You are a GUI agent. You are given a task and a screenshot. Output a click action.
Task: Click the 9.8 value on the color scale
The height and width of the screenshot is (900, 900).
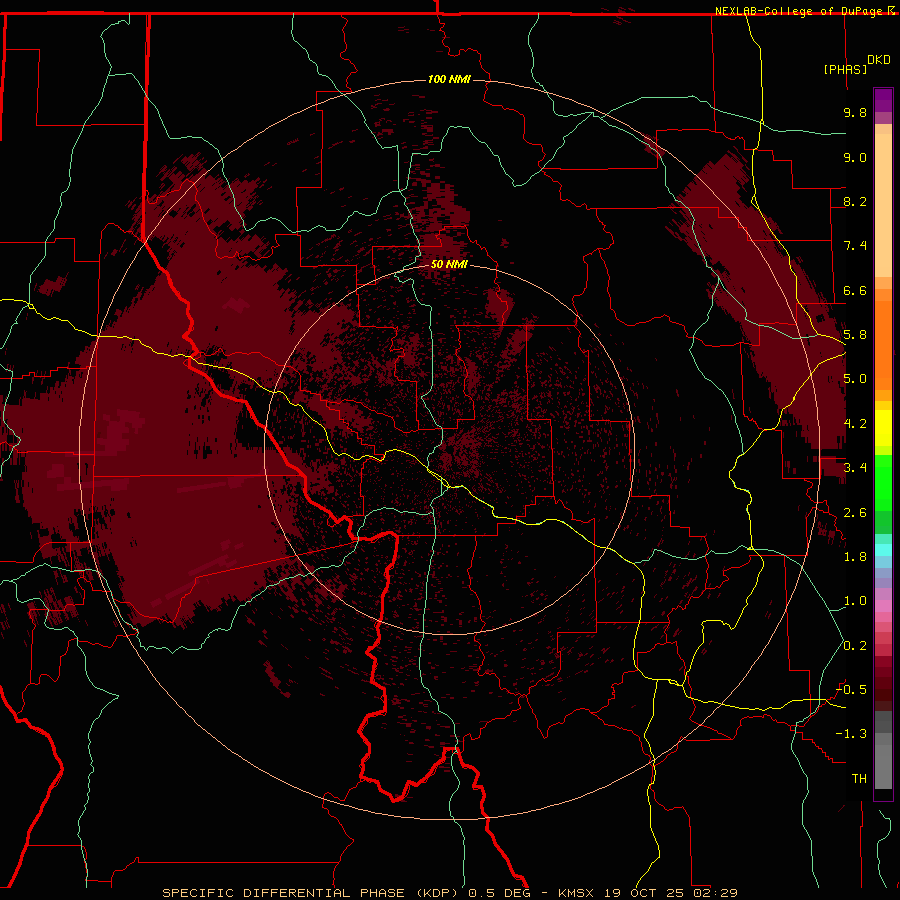[855, 112]
